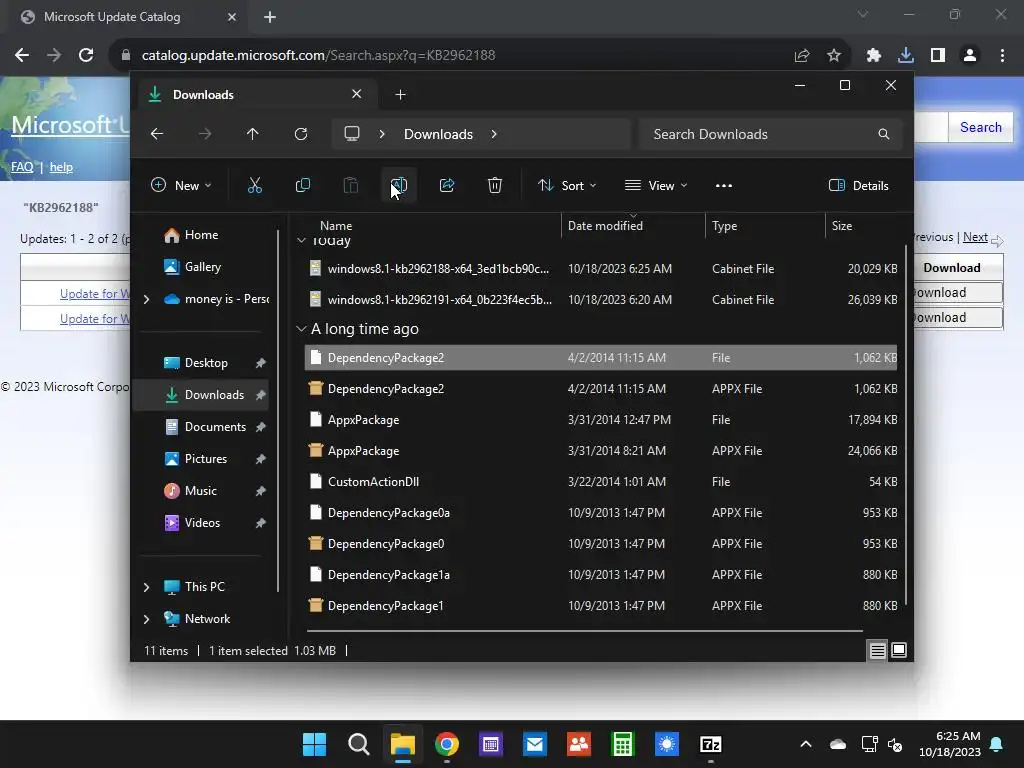The width and height of the screenshot is (1024, 768).
Task: Show hidden icons in system tray
Action: [806, 744]
